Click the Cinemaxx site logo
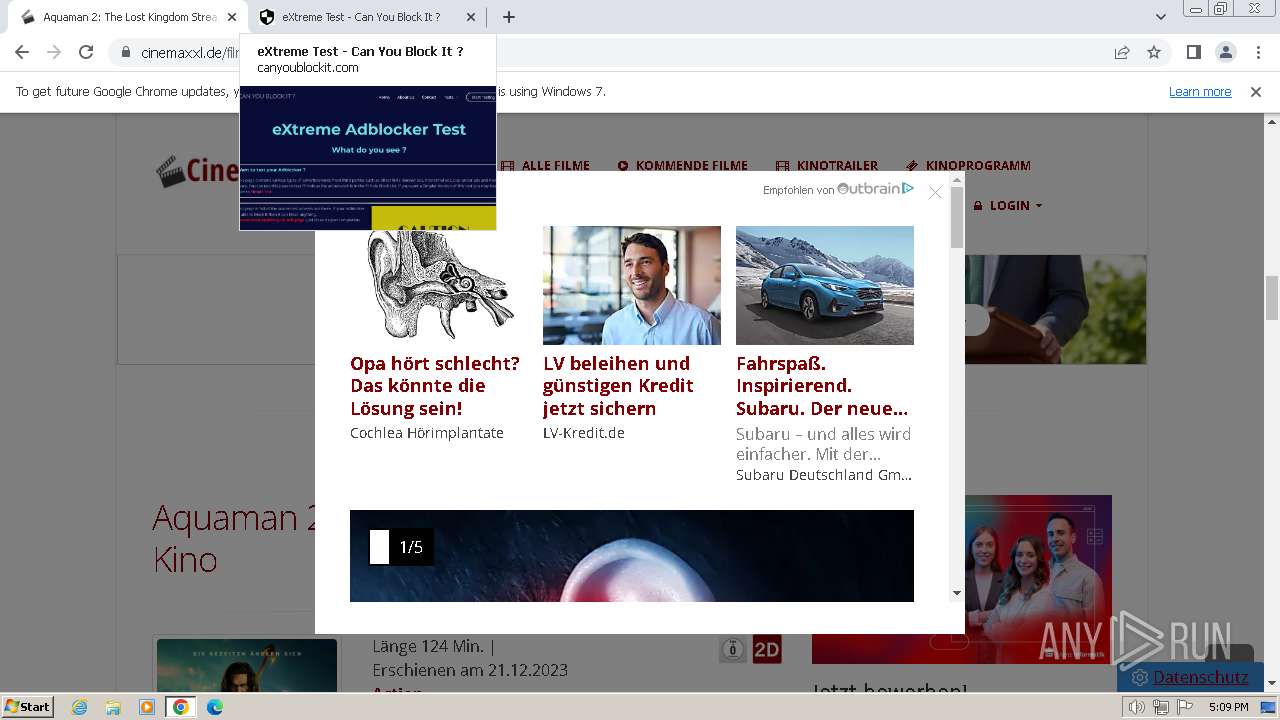This screenshot has height=720, width=1280. coord(198,171)
